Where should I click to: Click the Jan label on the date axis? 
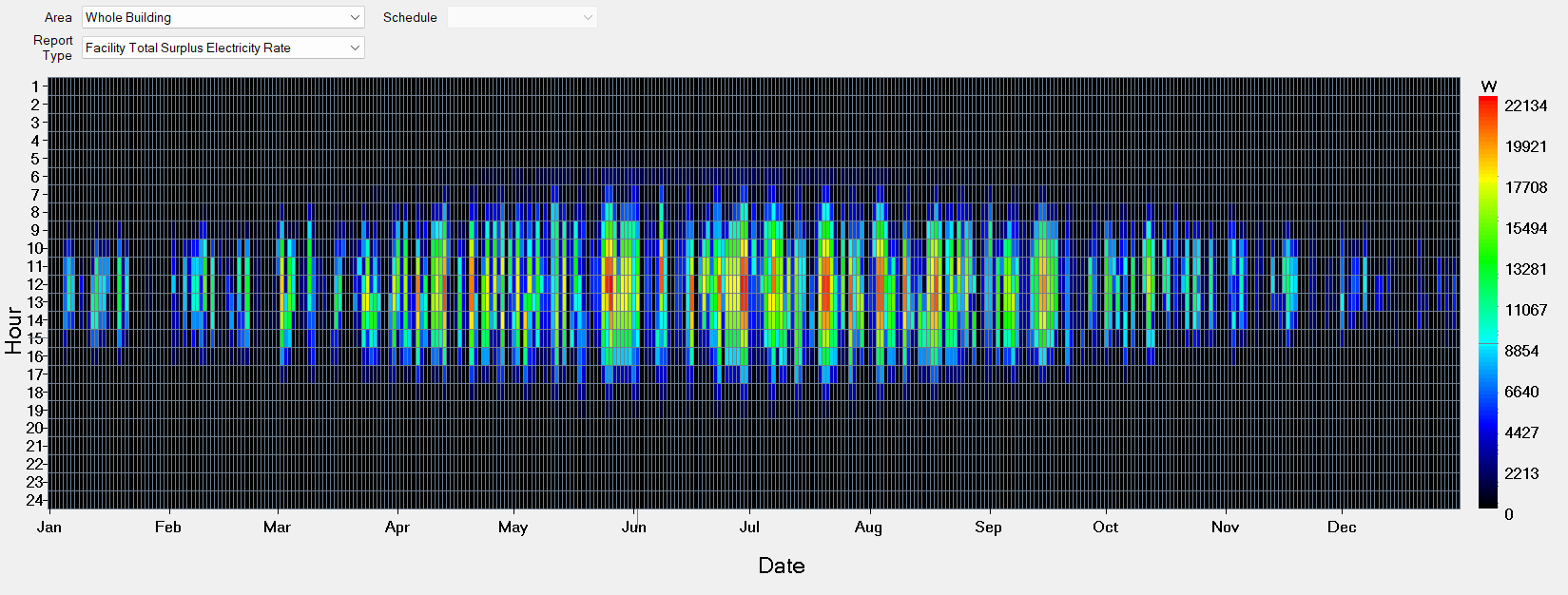pyautogui.click(x=49, y=527)
